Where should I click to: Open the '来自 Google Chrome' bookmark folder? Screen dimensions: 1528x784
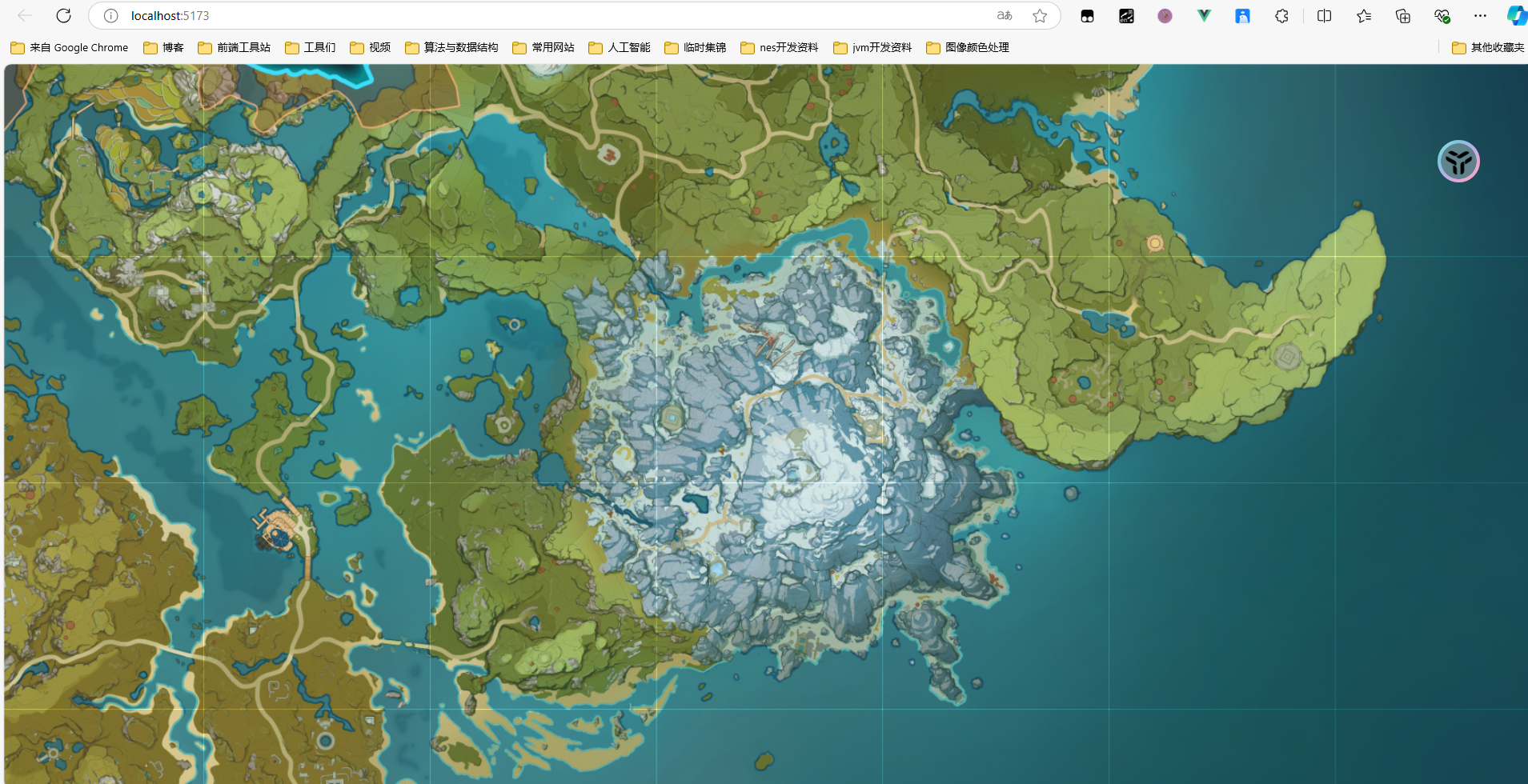pyautogui.click(x=70, y=47)
